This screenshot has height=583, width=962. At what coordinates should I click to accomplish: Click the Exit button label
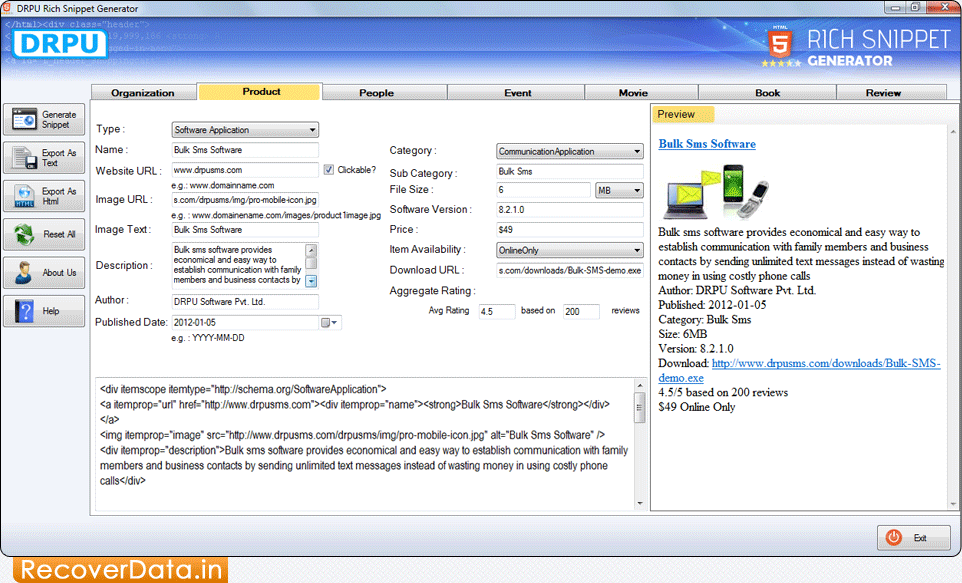coord(920,538)
